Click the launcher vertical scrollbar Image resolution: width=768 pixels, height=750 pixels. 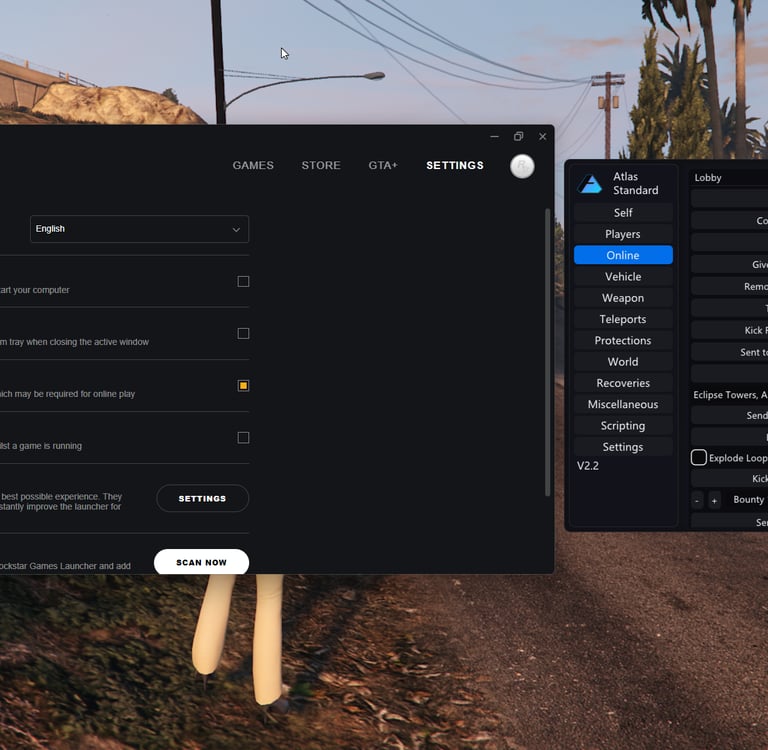coord(547,352)
